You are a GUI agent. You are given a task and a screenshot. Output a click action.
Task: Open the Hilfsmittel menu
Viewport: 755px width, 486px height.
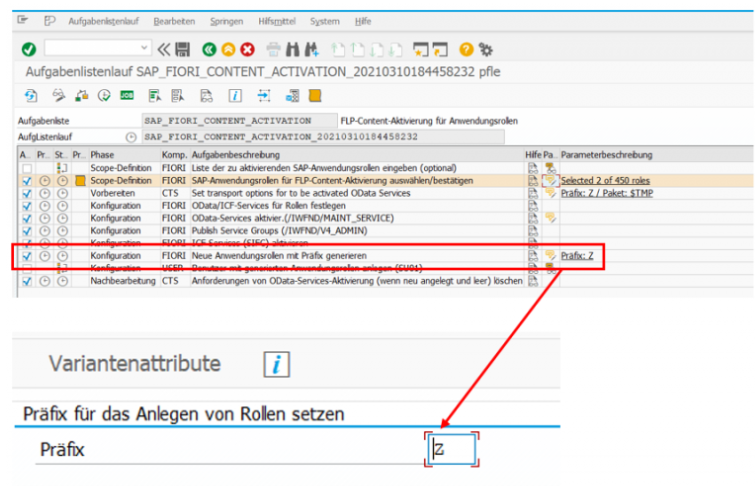coord(276,21)
